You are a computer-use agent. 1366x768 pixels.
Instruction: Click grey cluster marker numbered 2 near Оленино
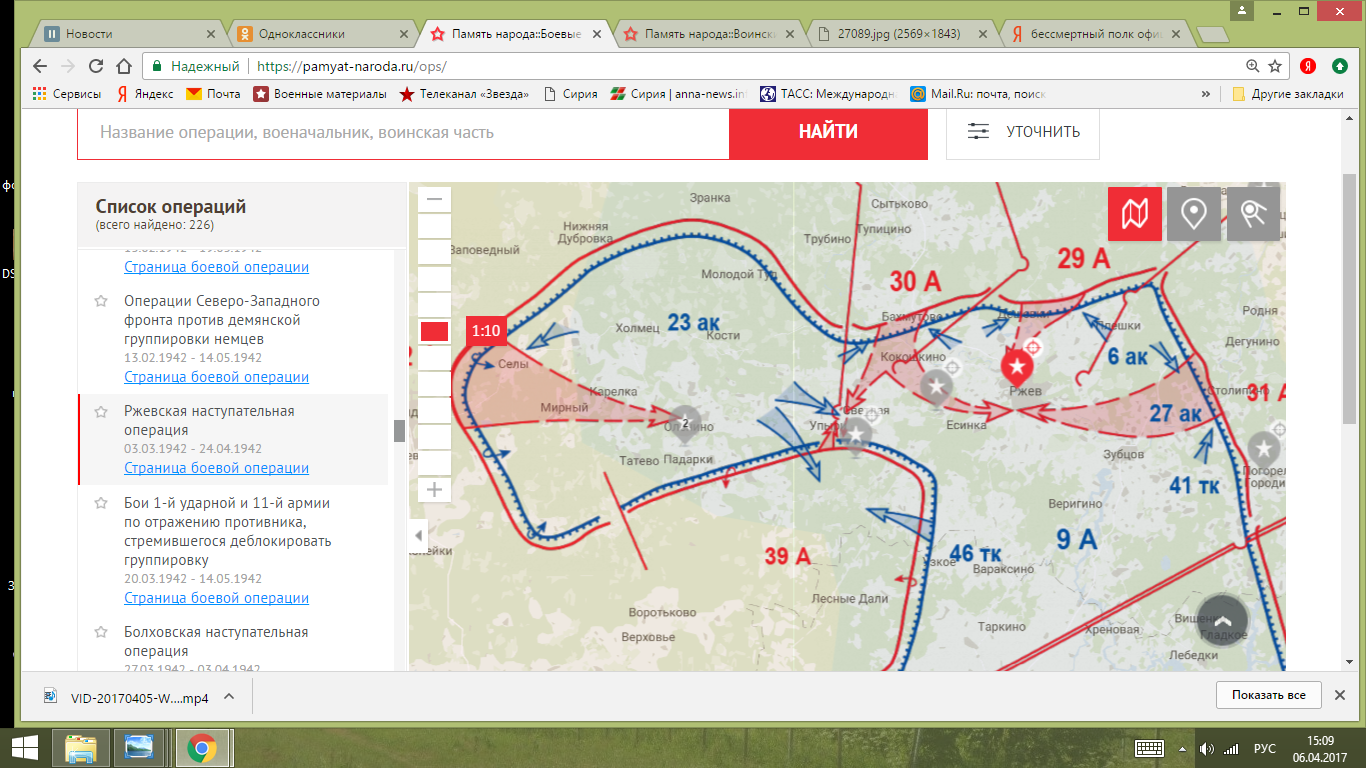[x=685, y=421]
